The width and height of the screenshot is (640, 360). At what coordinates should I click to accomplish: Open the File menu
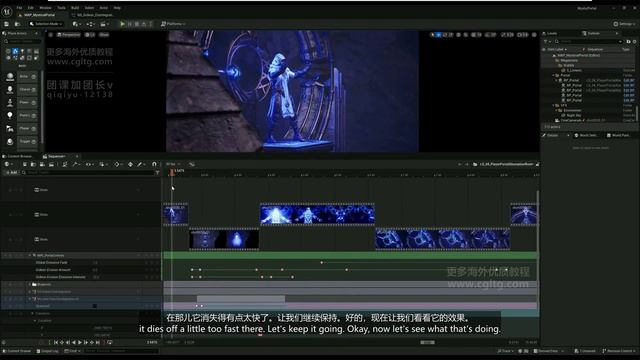(19, 8)
